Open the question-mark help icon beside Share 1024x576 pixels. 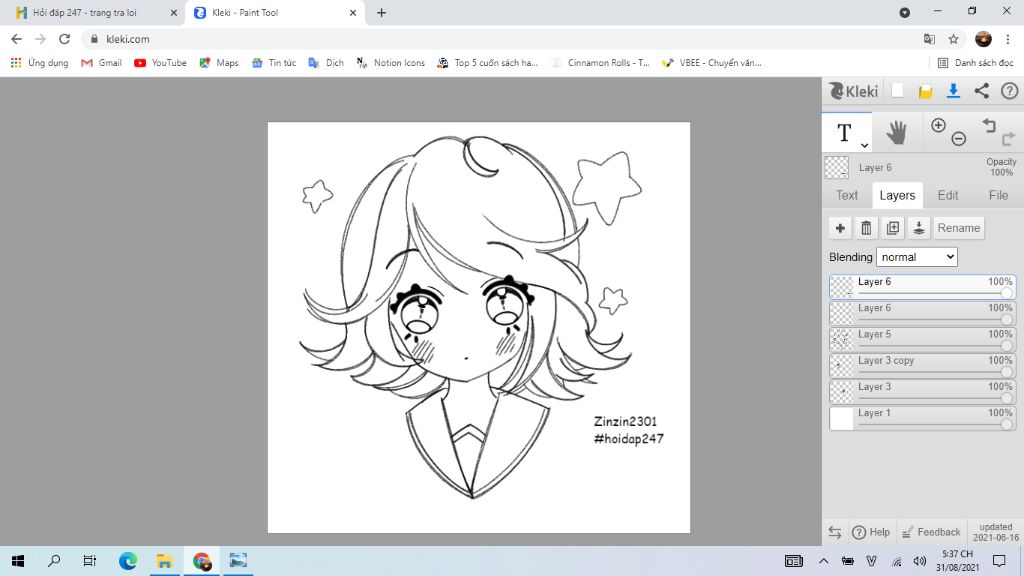tap(1009, 91)
